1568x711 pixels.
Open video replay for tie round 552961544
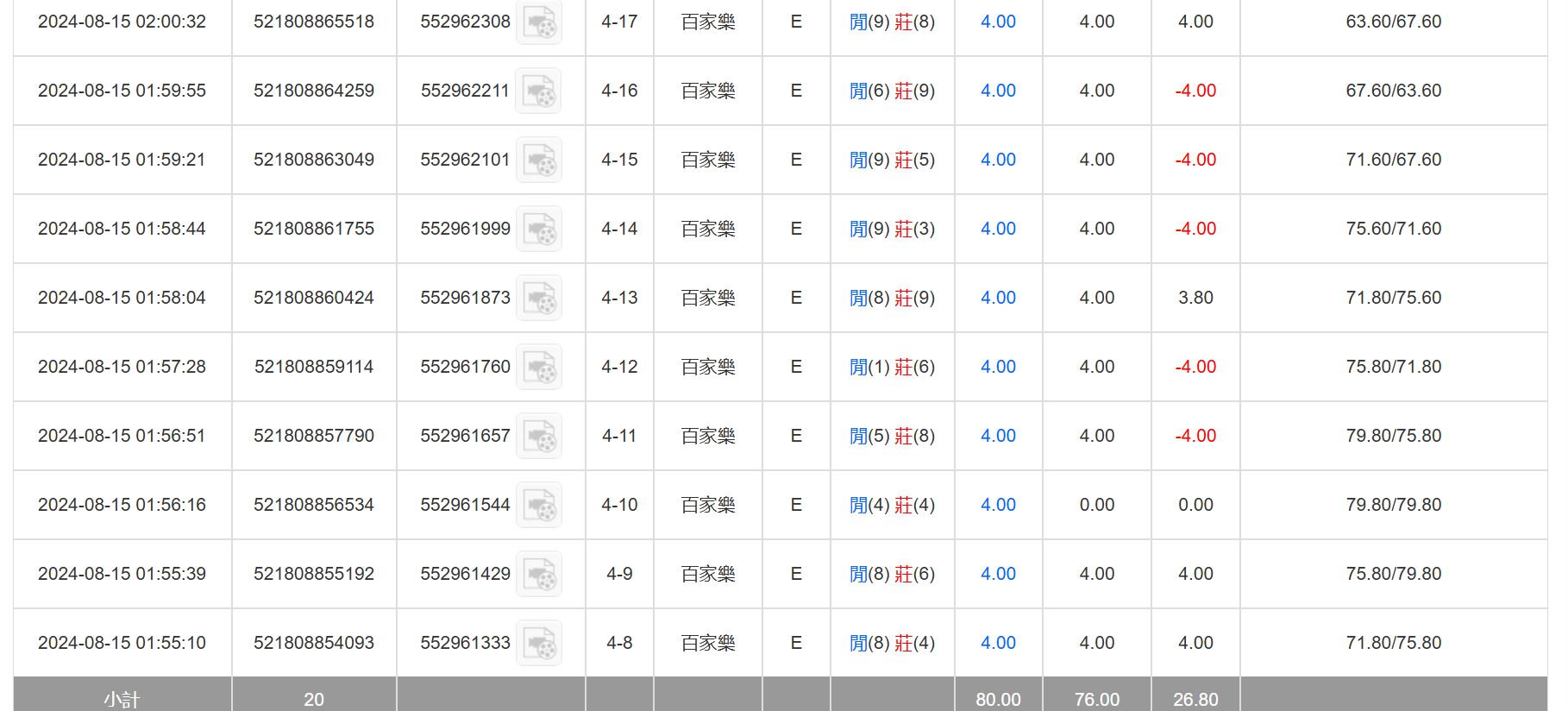tap(539, 506)
